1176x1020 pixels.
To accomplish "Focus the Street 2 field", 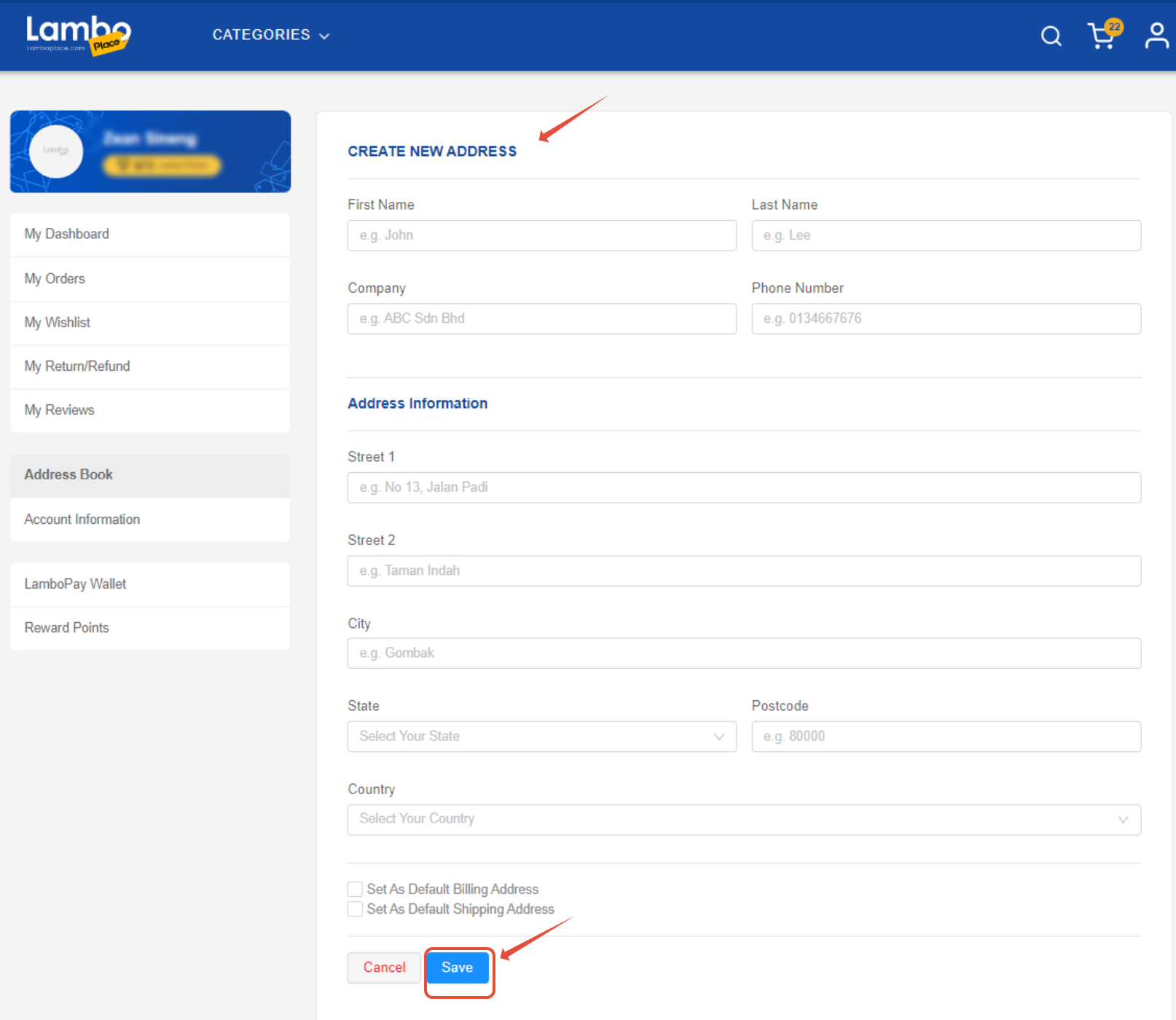I will (744, 570).
